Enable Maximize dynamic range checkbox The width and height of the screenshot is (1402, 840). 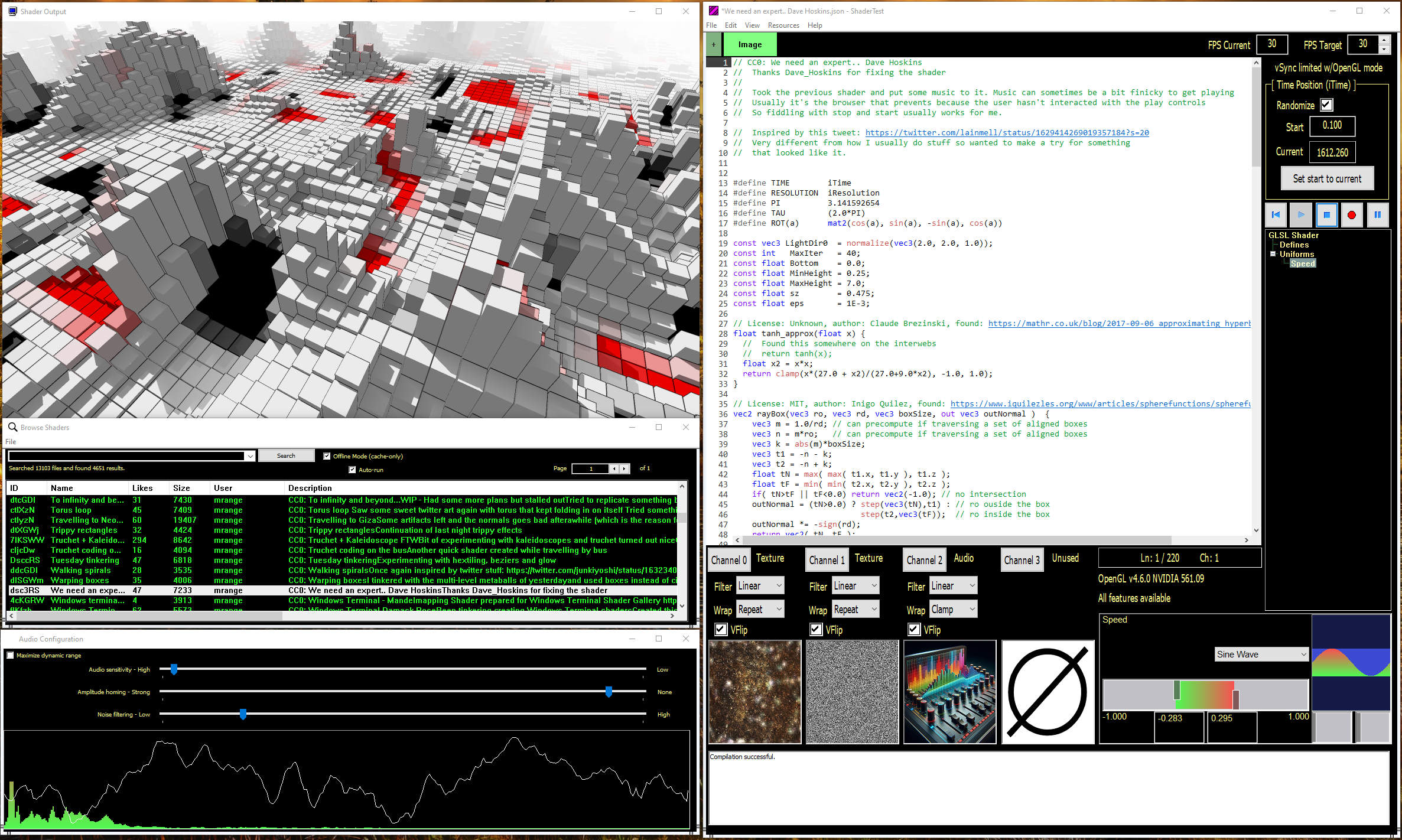coord(10,656)
